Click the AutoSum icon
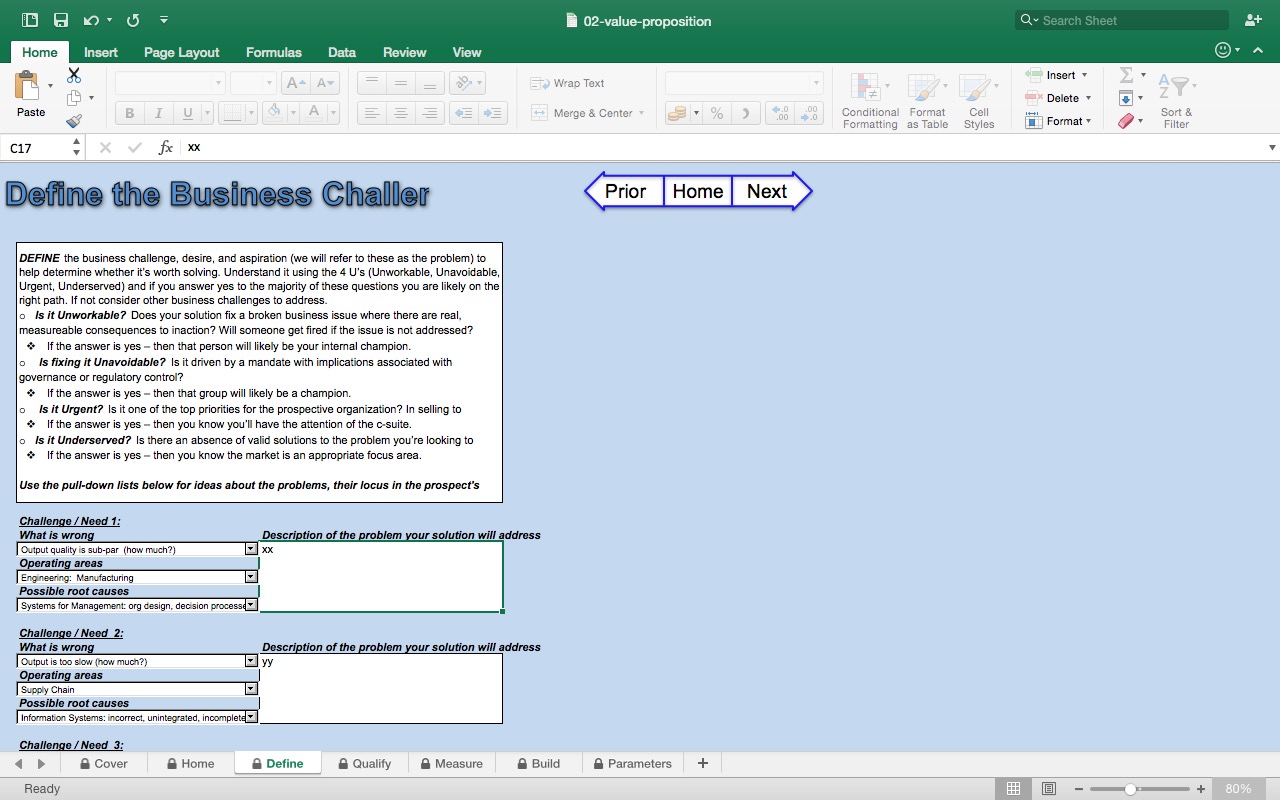 [1127, 74]
